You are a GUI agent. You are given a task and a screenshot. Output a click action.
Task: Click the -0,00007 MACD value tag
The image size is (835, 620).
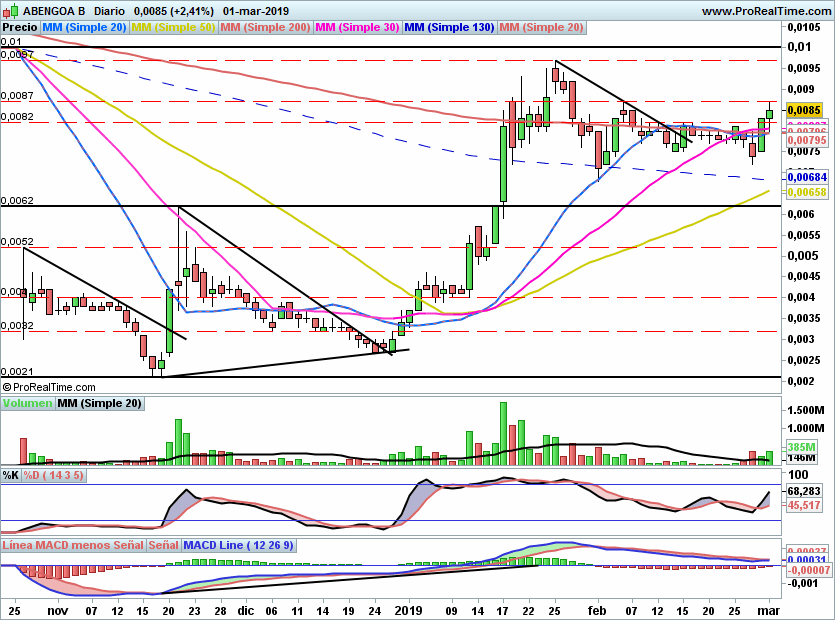point(808,570)
